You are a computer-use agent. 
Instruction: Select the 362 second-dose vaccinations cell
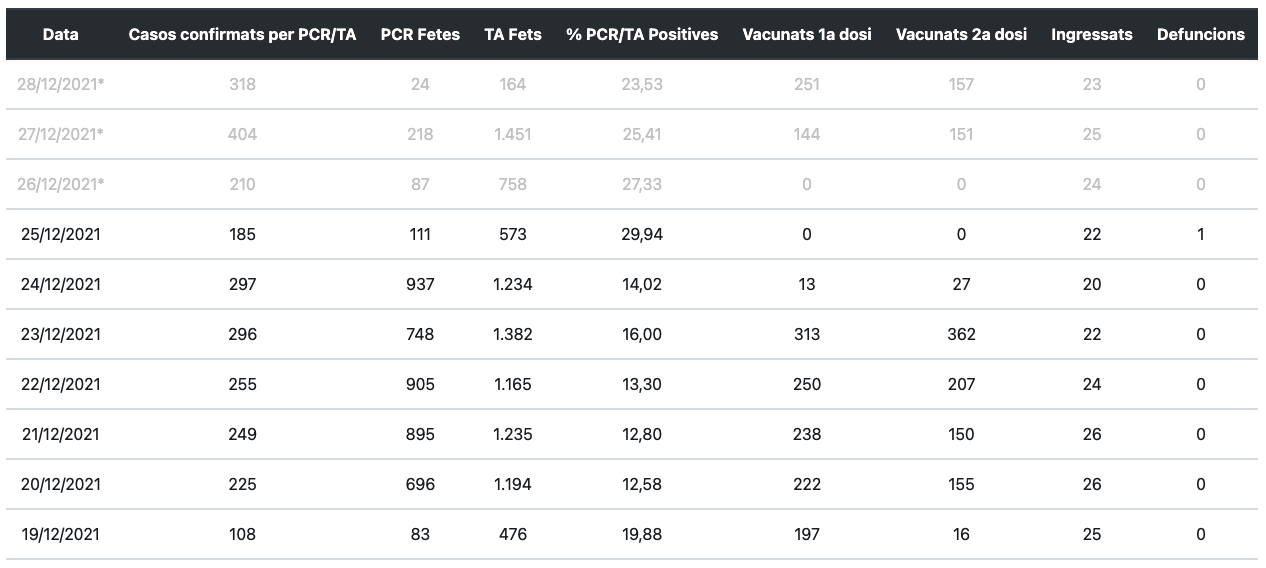click(x=961, y=334)
